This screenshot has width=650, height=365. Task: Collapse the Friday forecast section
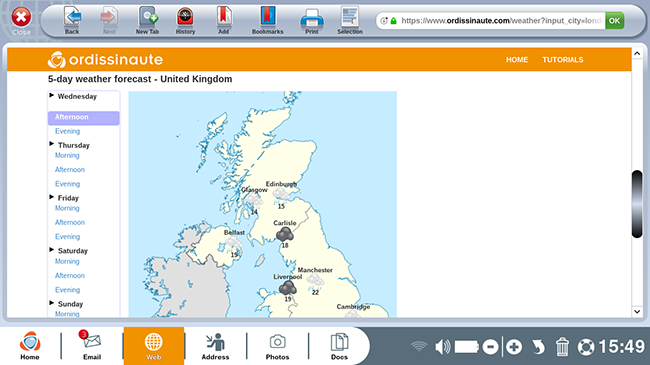[x=52, y=197]
